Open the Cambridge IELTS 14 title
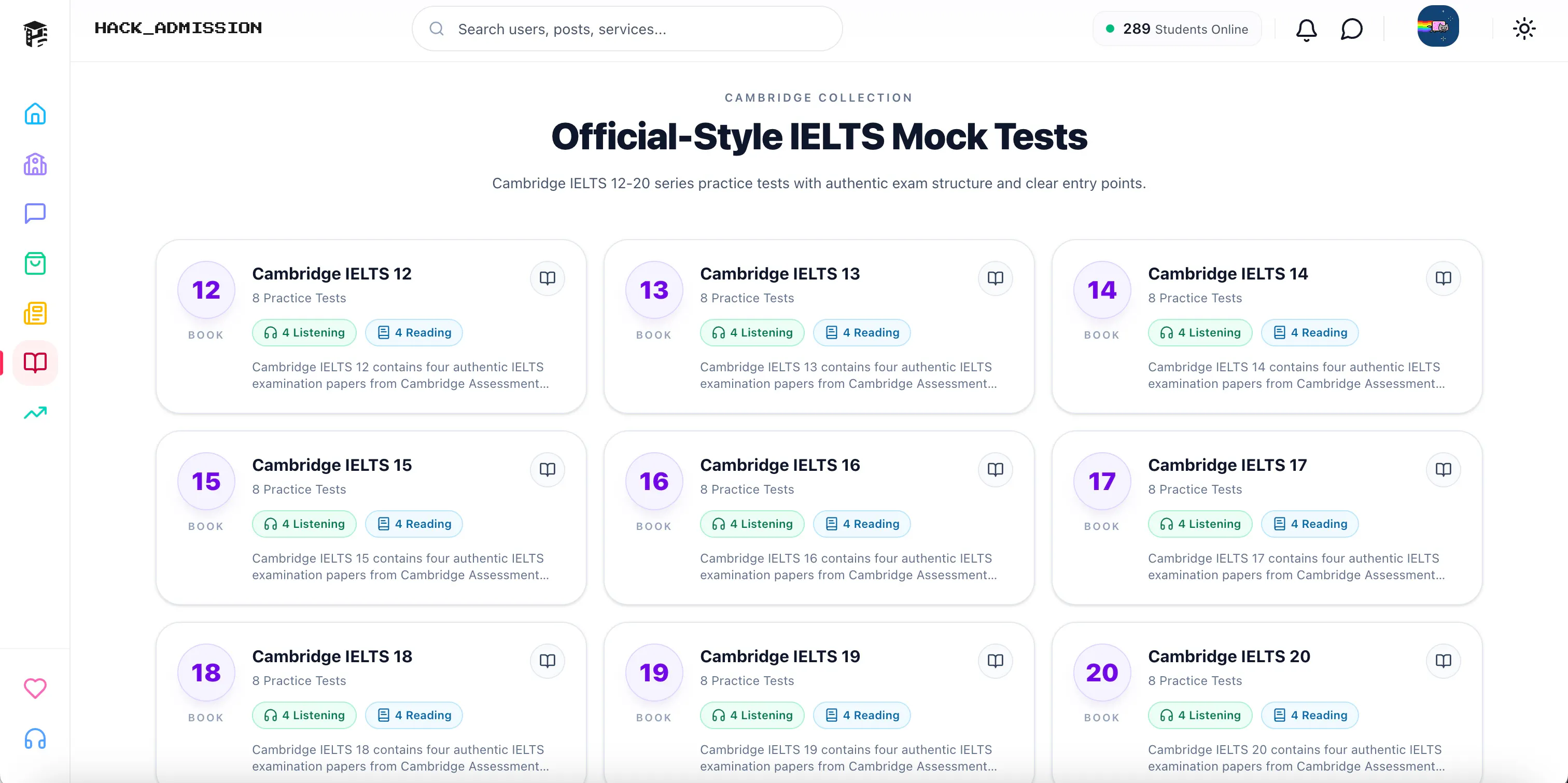1568x783 pixels. [x=1228, y=274]
